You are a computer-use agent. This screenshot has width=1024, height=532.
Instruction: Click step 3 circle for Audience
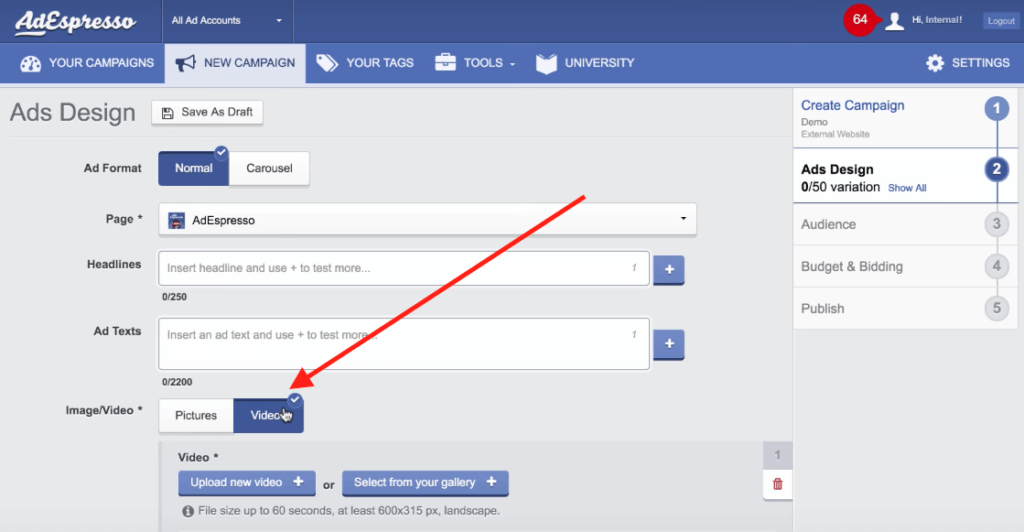pos(995,224)
